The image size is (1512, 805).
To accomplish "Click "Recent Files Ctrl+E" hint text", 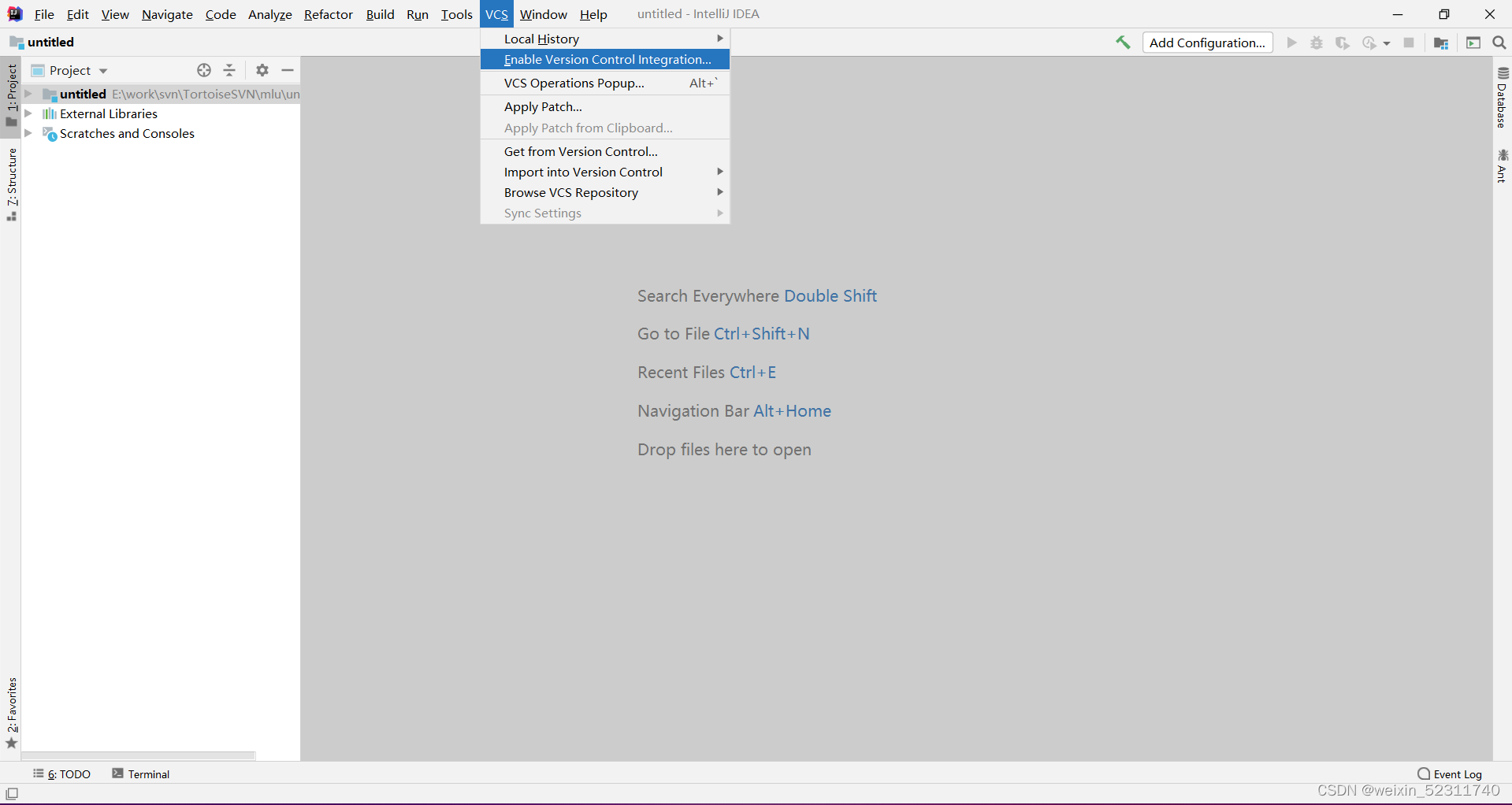I will [707, 373].
